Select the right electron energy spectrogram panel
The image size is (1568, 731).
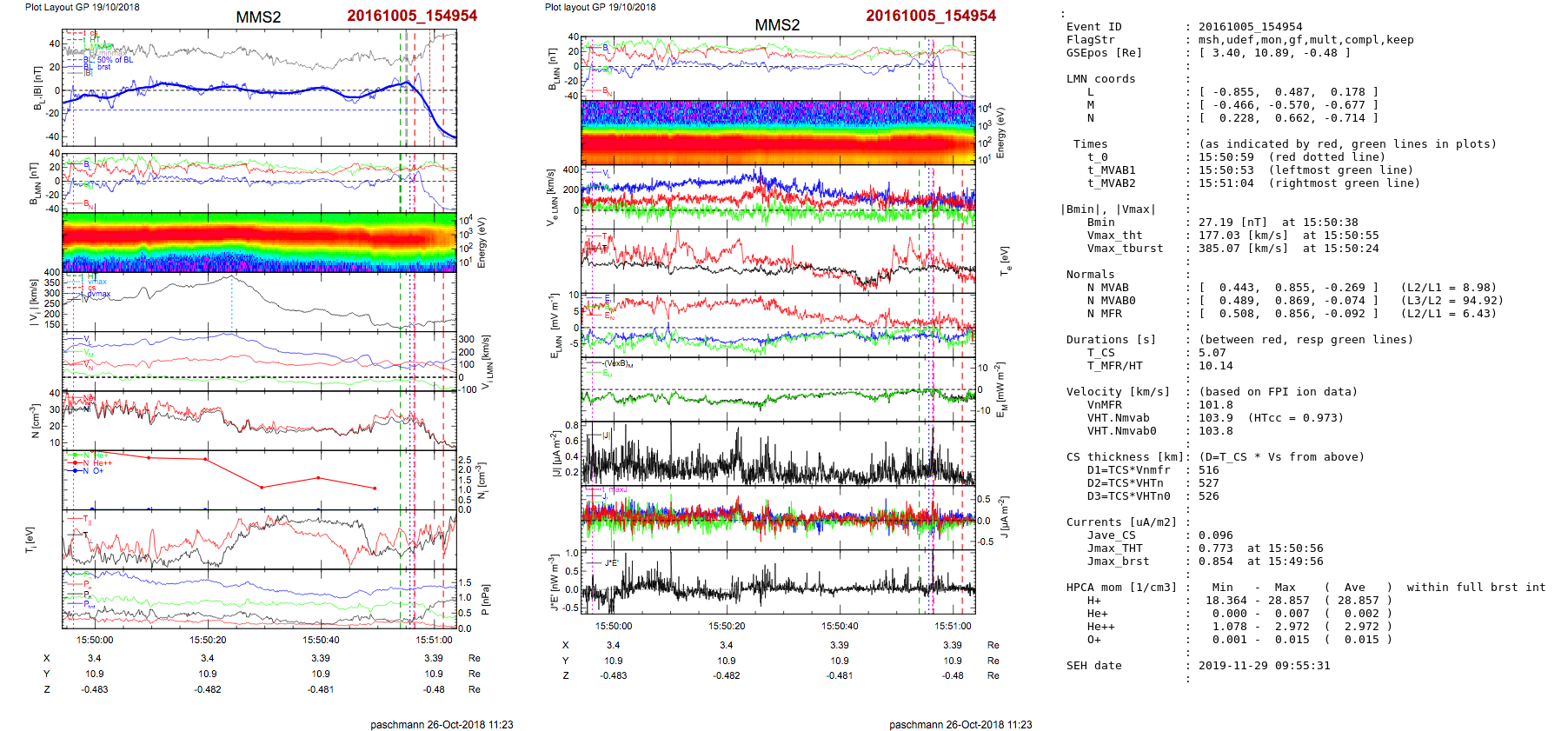pos(778,132)
